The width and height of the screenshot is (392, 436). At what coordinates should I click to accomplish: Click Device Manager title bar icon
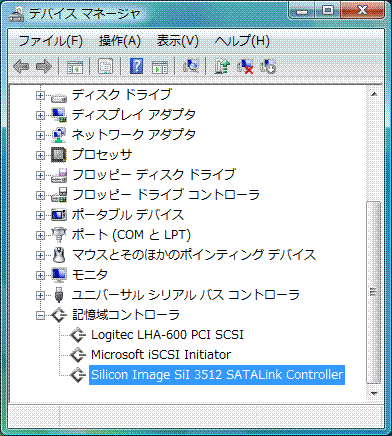16,14
